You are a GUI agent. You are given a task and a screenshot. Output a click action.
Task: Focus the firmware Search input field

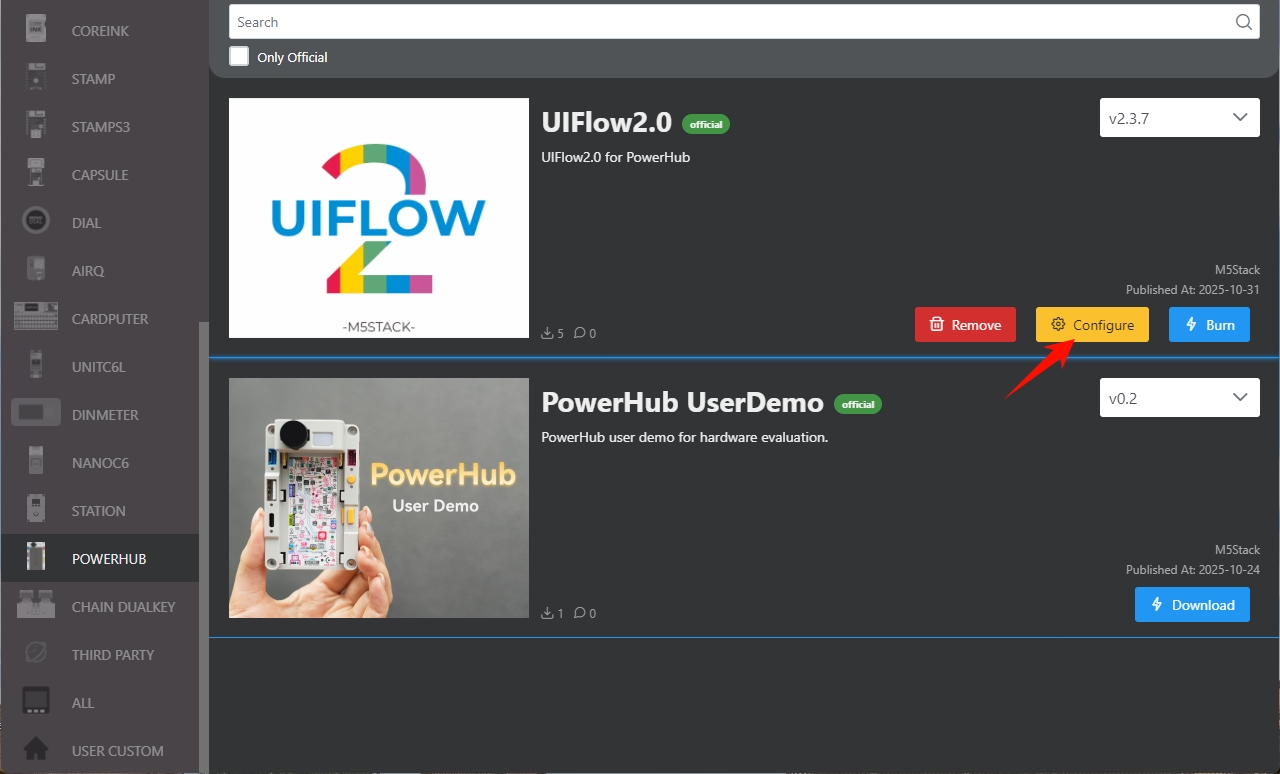[x=730, y=22]
